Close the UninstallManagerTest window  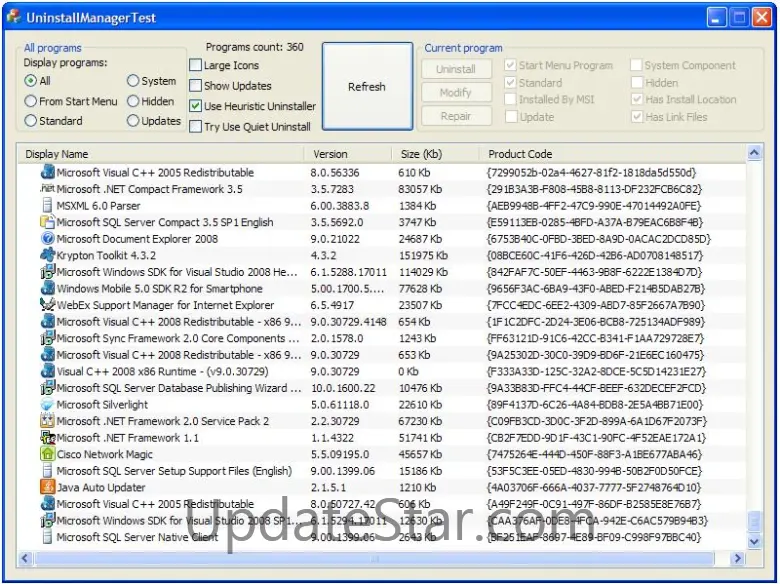pos(762,17)
